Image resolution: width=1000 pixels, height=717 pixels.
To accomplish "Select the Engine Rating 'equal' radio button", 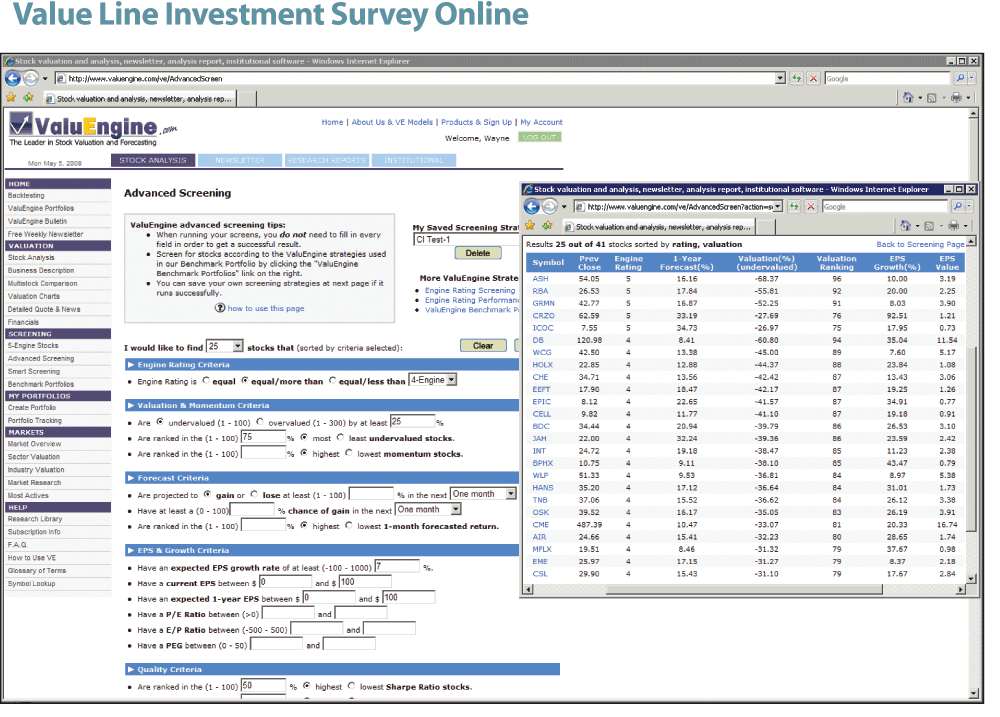I will pos(205,381).
